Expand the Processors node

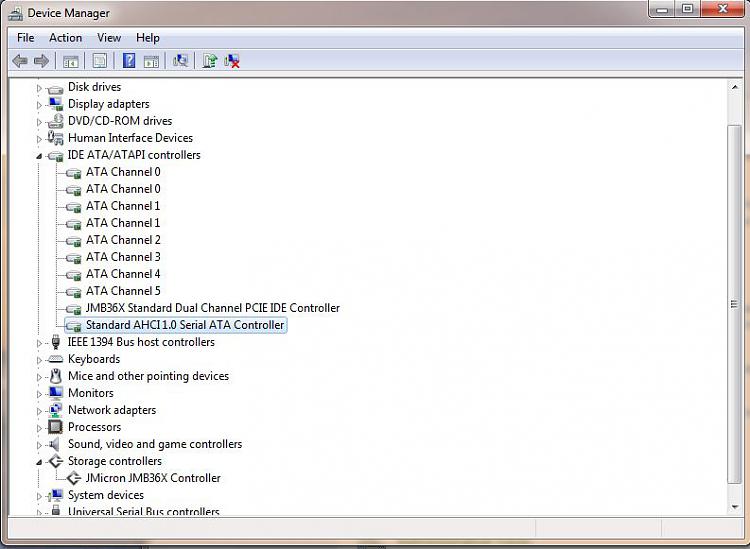coord(39,428)
